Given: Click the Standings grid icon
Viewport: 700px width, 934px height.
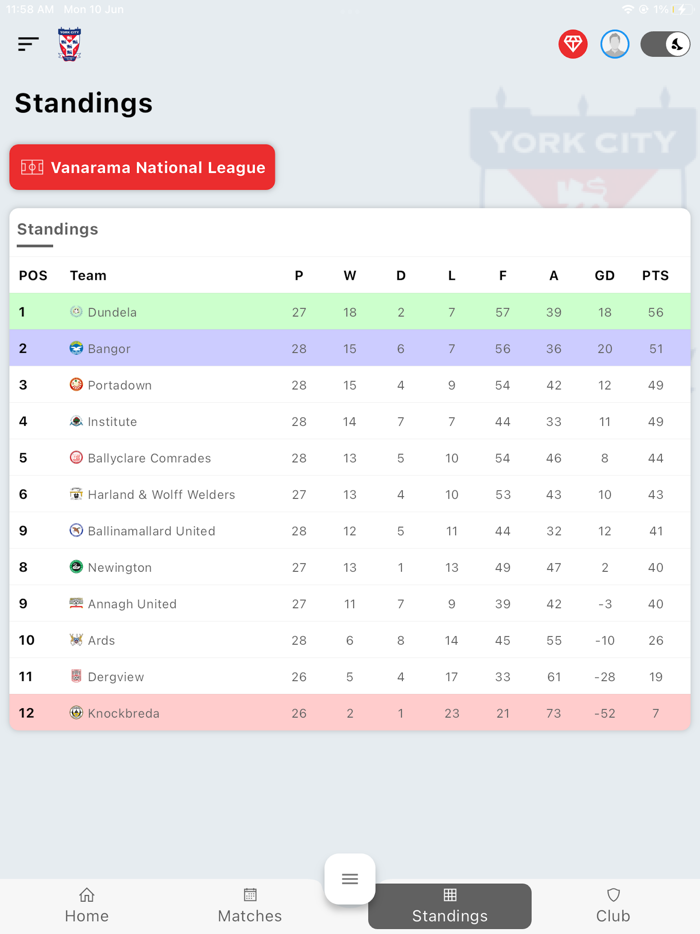Looking at the screenshot, I should 449,895.
